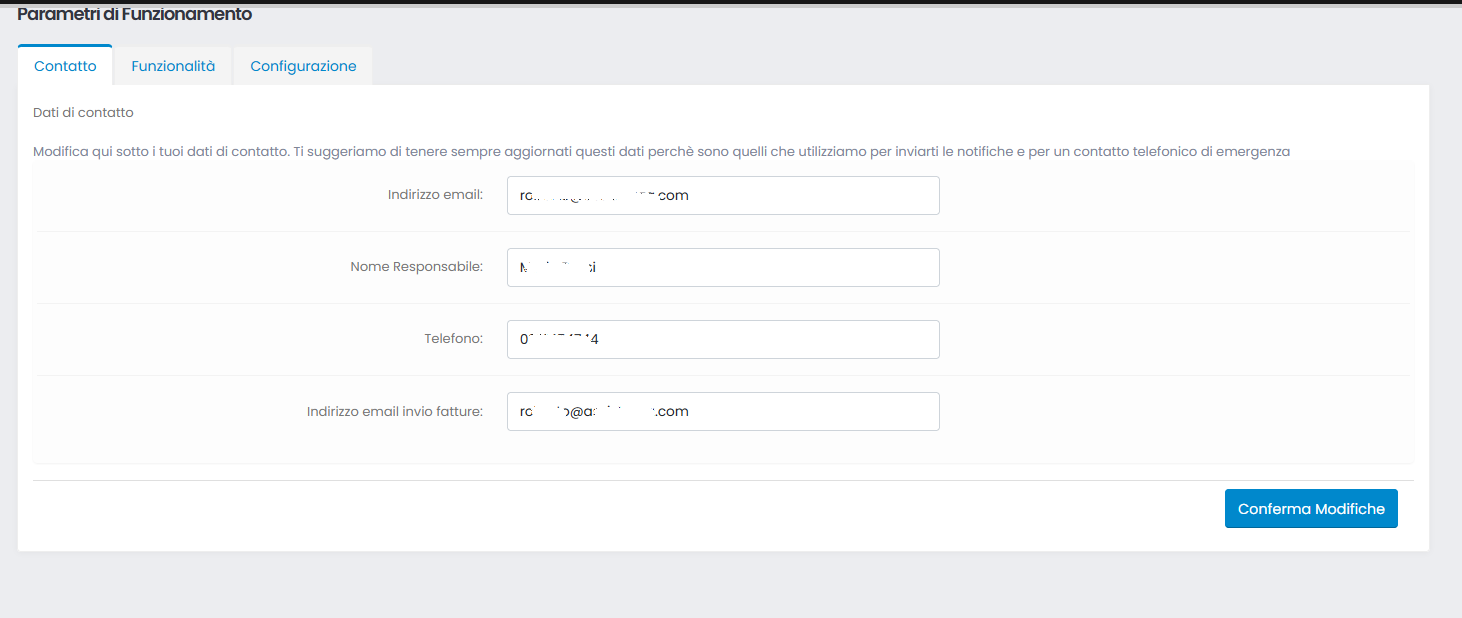Click the Conferma Modifiche button
This screenshot has height=618, width=1462.
(x=1311, y=509)
